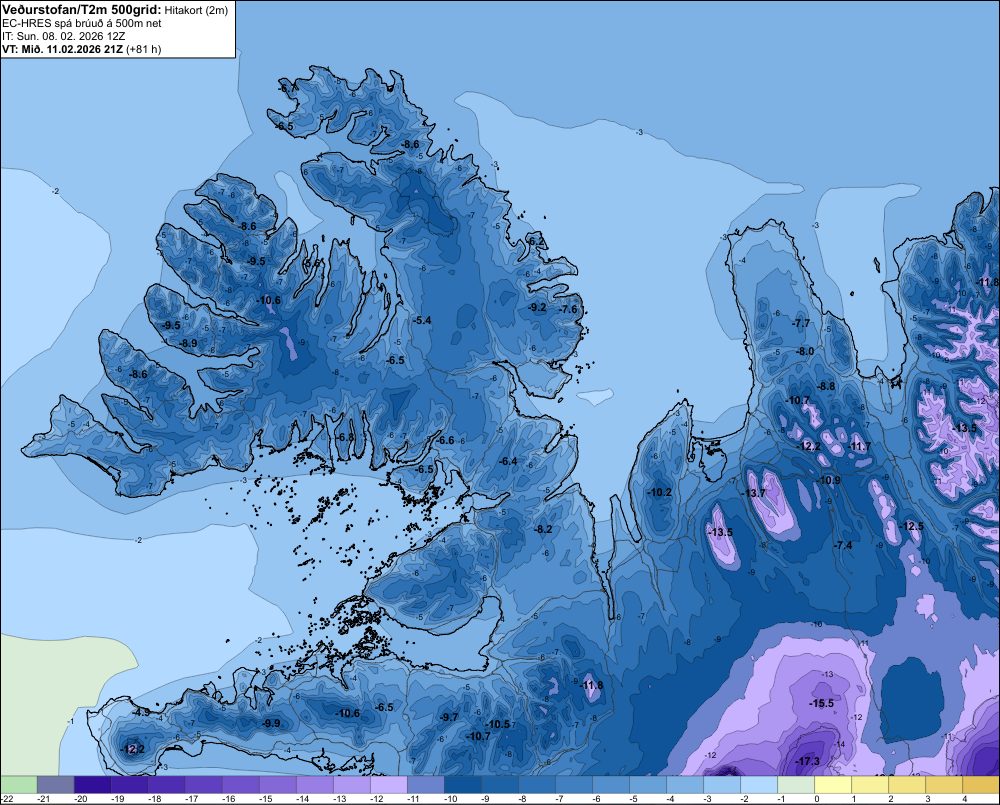Select the lavender swatch between -13 and -12
The height and width of the screenshot is (805, 1000).
click(x=351, y=784)
